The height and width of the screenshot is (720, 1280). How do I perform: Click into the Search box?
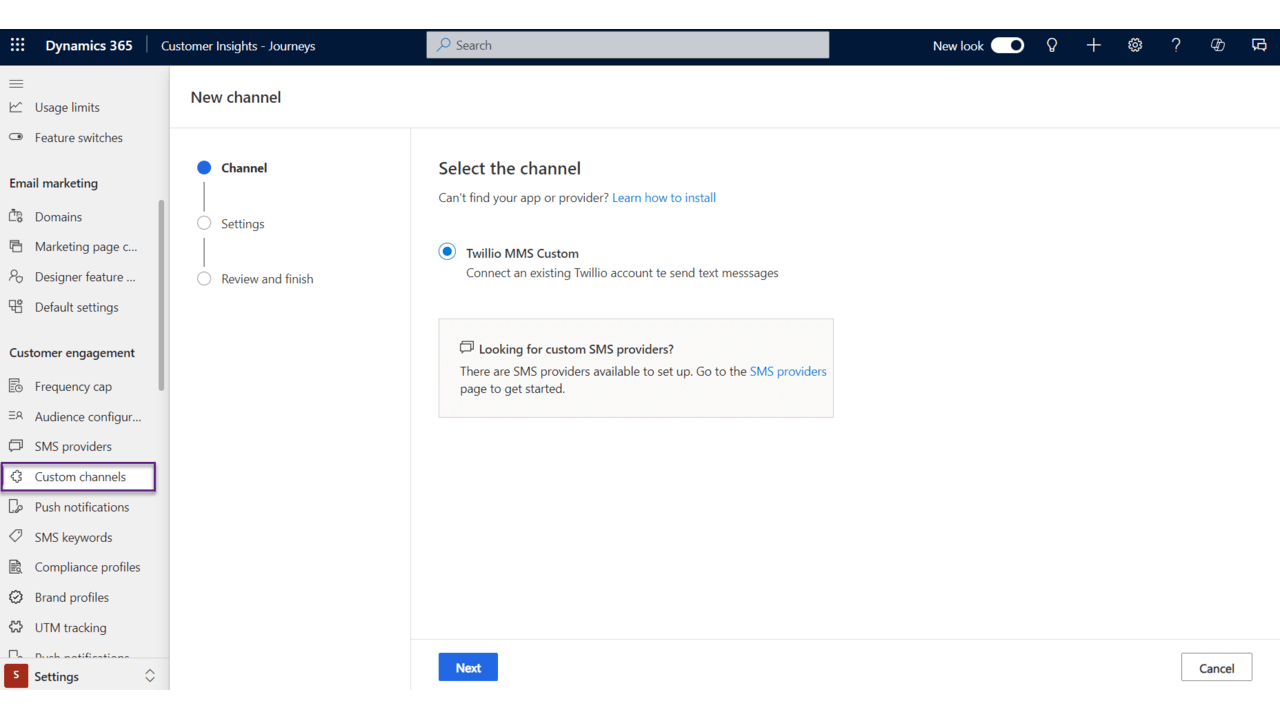(628, 45)
